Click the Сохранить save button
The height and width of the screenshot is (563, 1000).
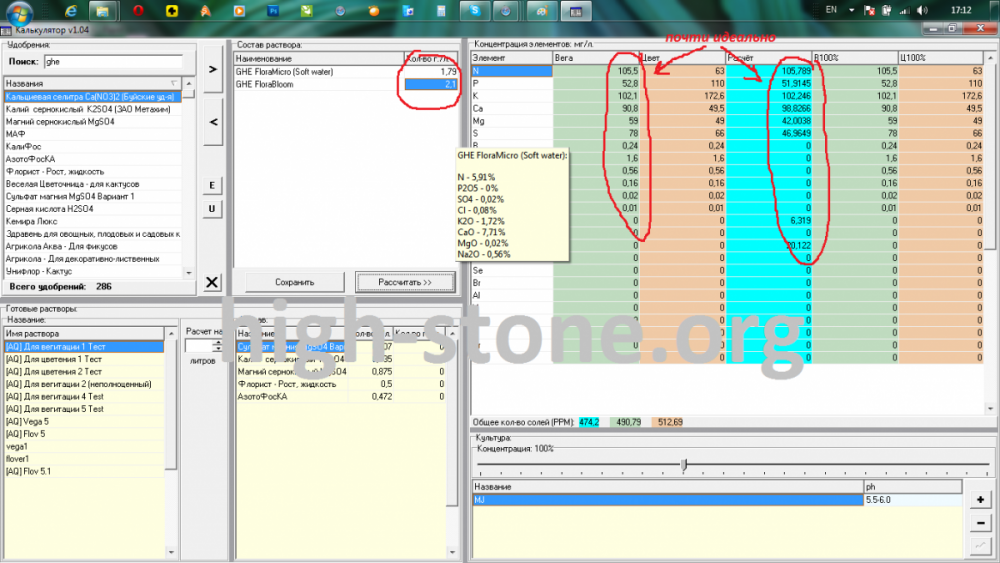[295, 282]
